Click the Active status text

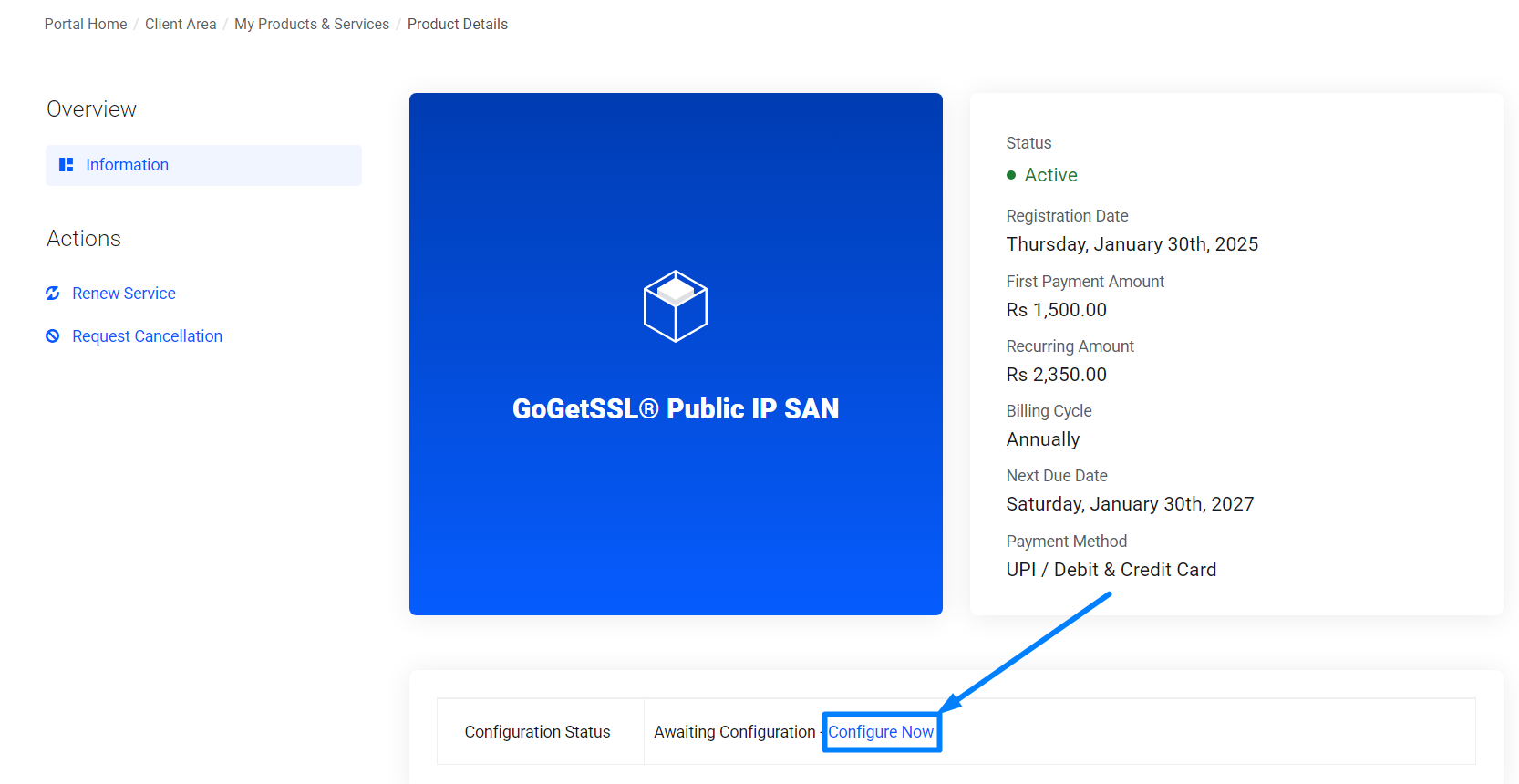tap(1050, 175)
